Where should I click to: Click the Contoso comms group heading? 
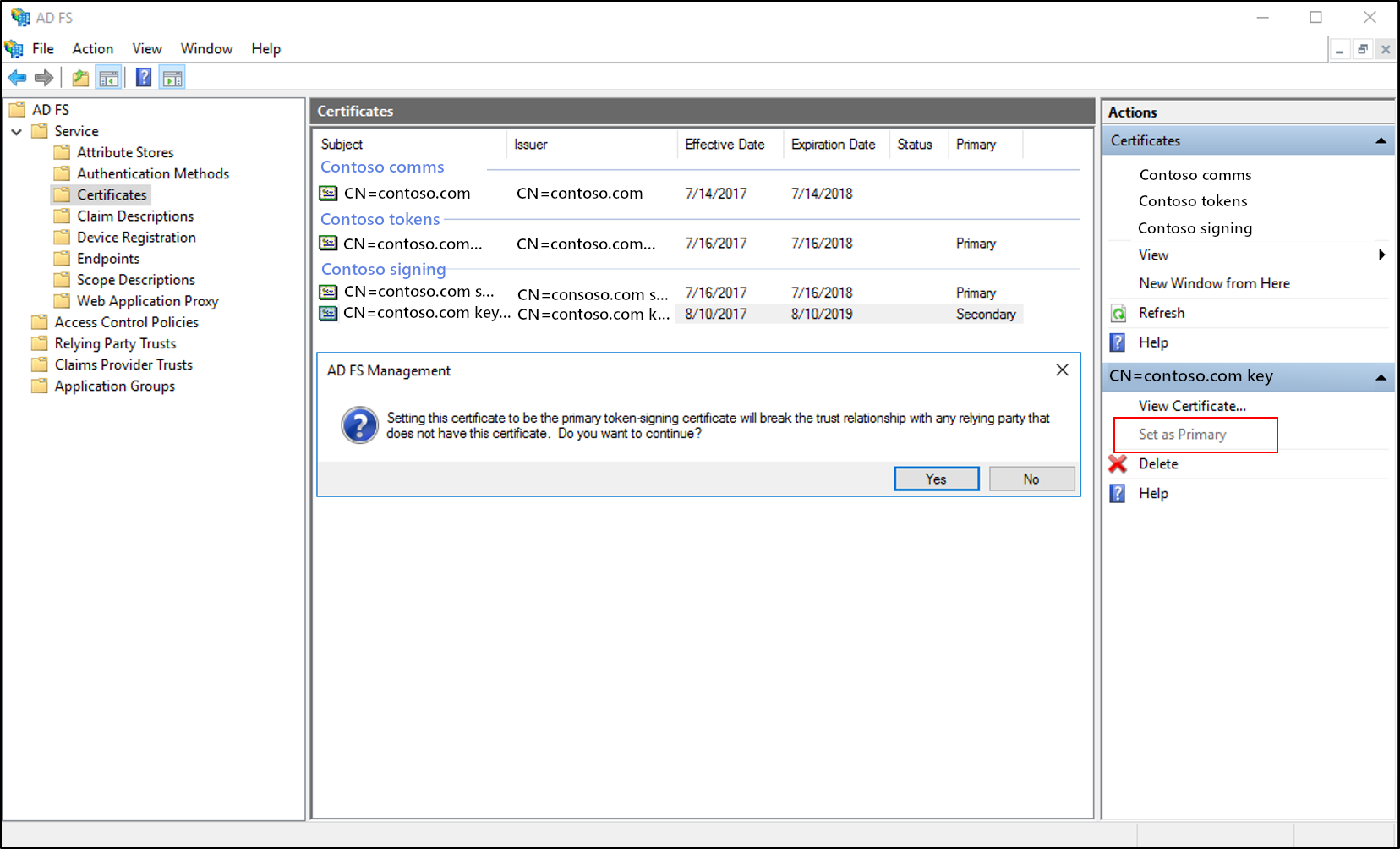pyautogui.click(x=382, y=167)
